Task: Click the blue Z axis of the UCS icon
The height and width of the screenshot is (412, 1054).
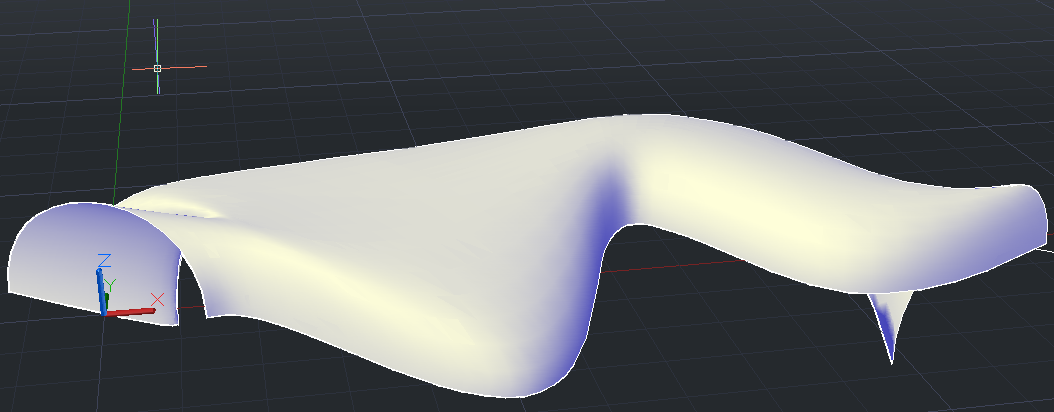Action: [102, 290]
